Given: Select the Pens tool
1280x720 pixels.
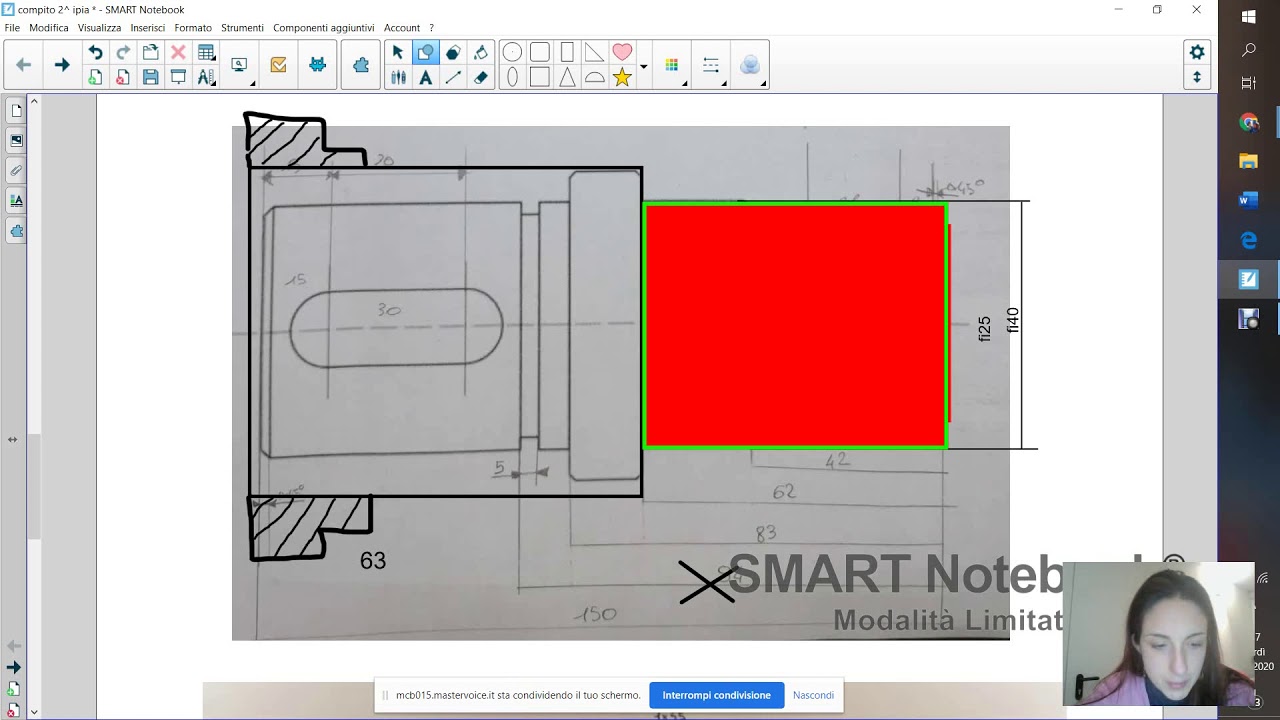Looking at the screenshot, I should (x=397, y=77).
